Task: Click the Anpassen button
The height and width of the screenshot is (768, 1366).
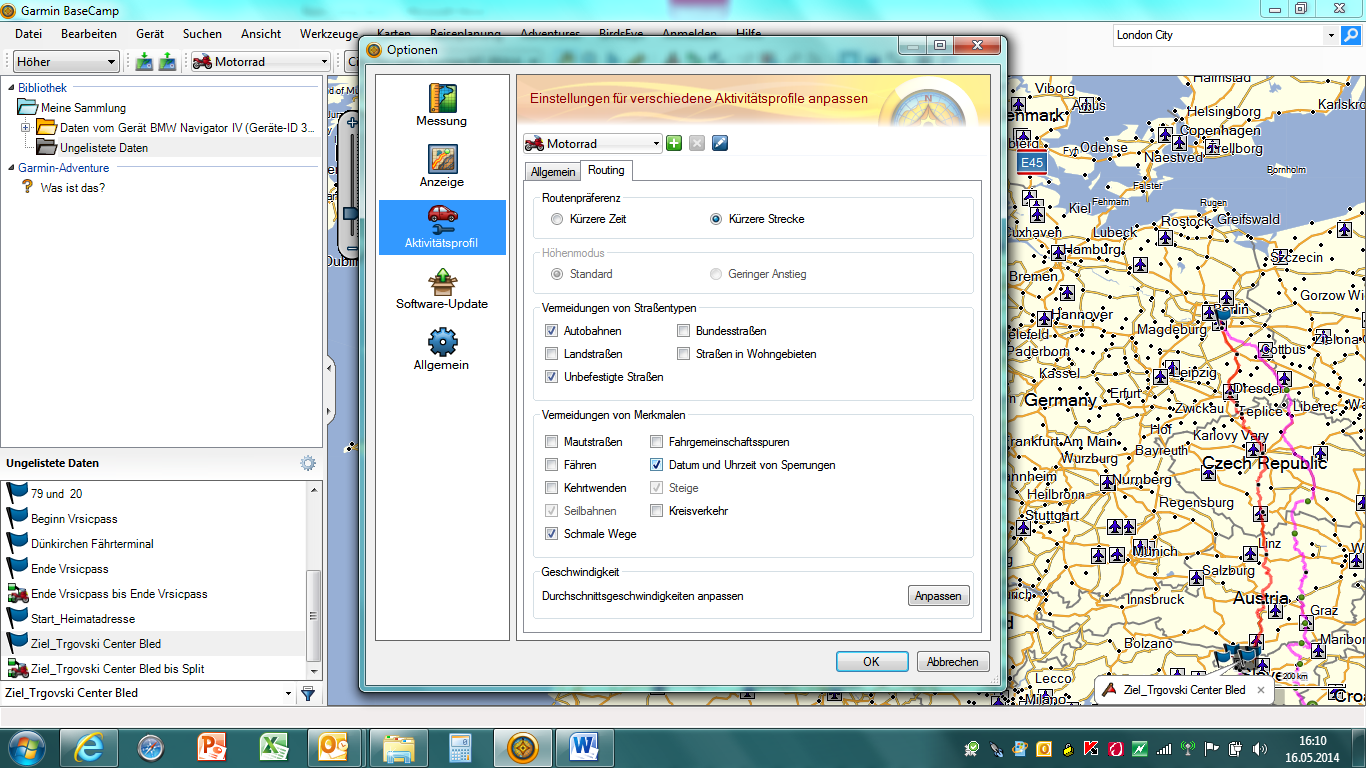Action: [x=938, y=596]
